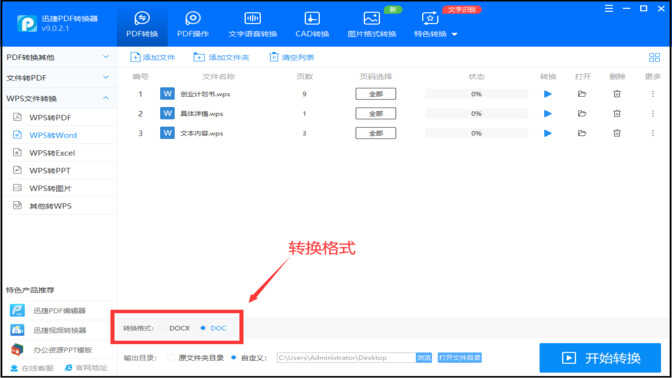672x378 pixels.
Task: Start converting file in row 1
Action: pyautogui.click(x=547, y=94)
